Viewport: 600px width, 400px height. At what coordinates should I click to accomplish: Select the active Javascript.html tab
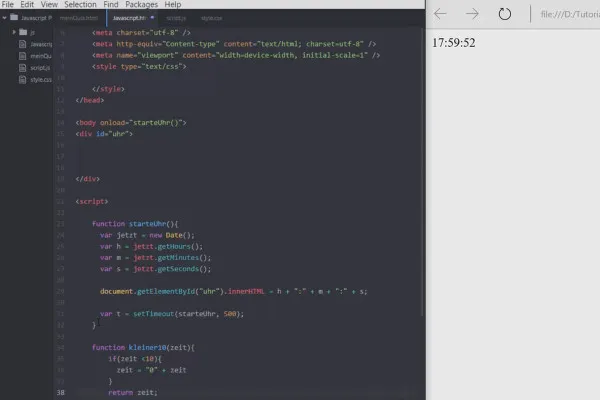pyautogui.click(x=129, y=18)
